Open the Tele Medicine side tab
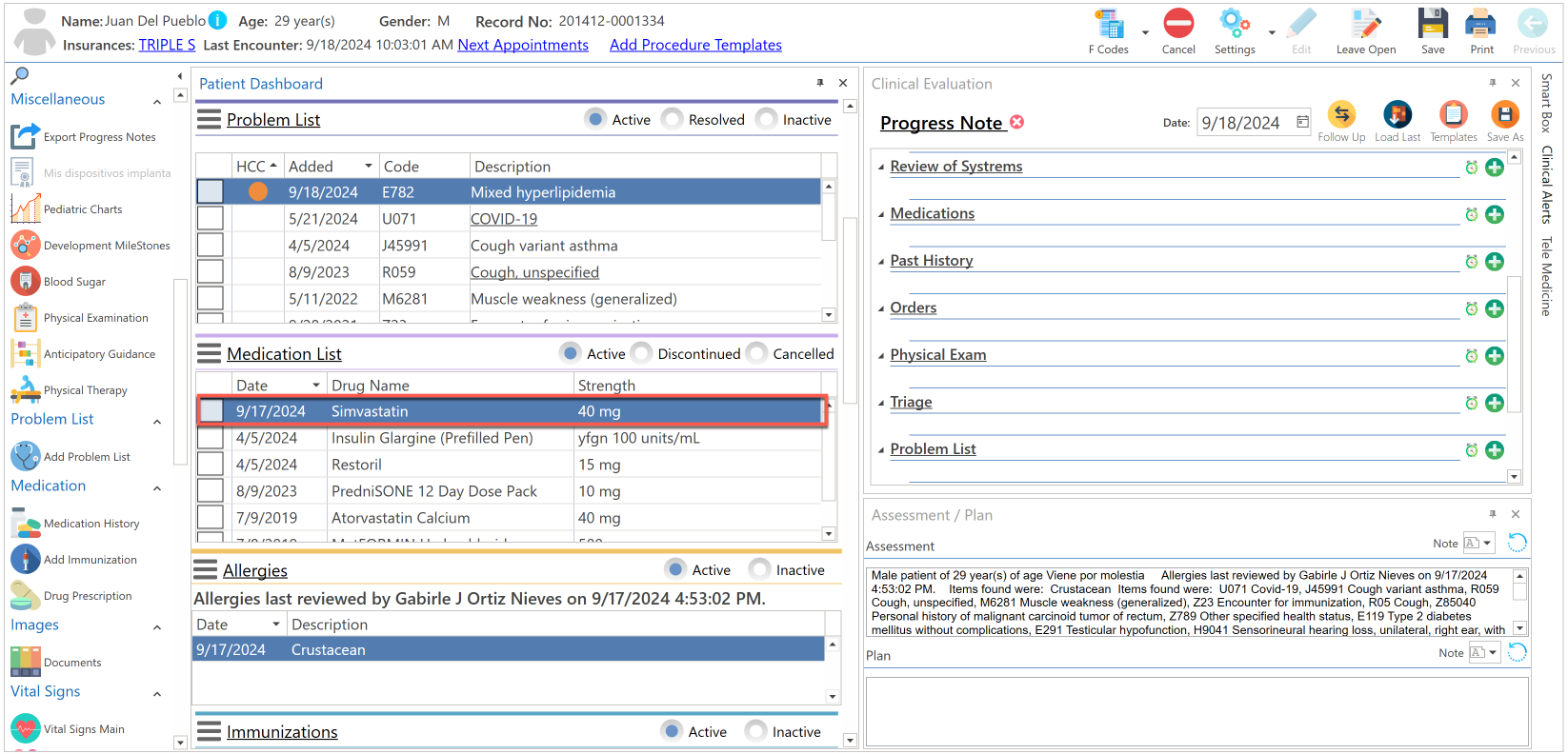The height and width of the screenshot is (754, 1568). [1546, 276]
